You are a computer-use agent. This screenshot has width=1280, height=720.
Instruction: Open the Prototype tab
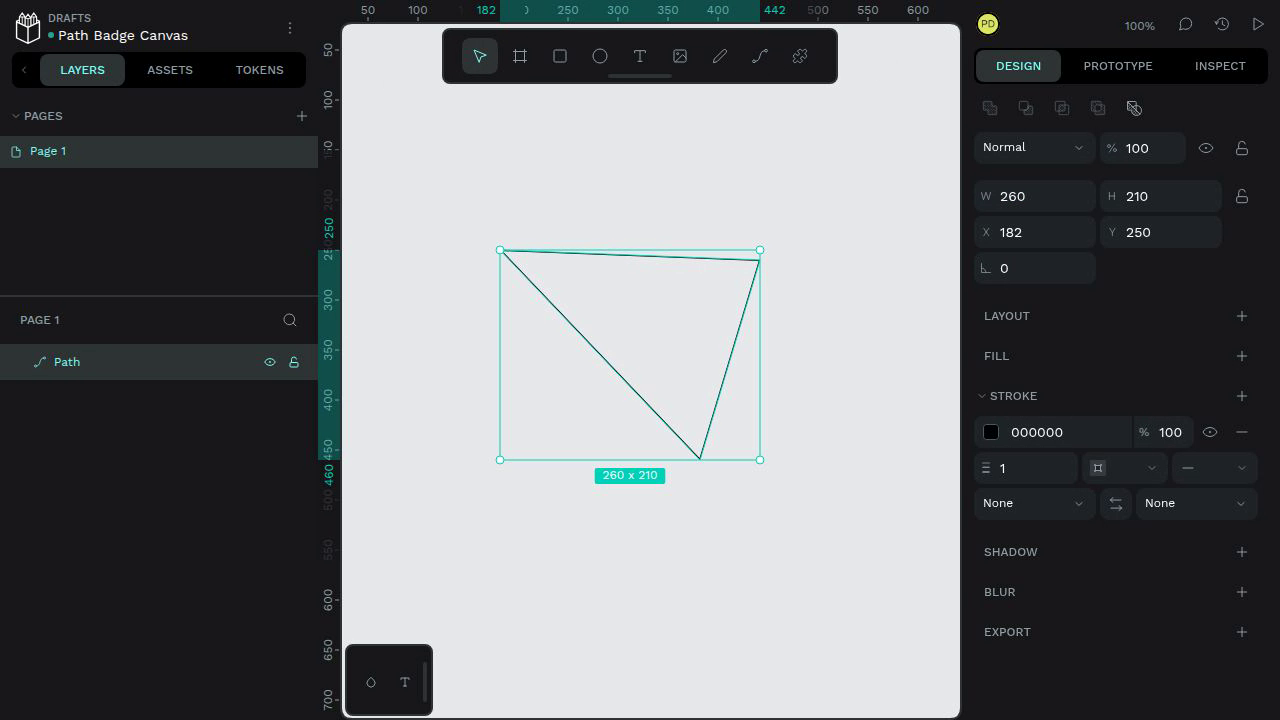click(1118, 66)
